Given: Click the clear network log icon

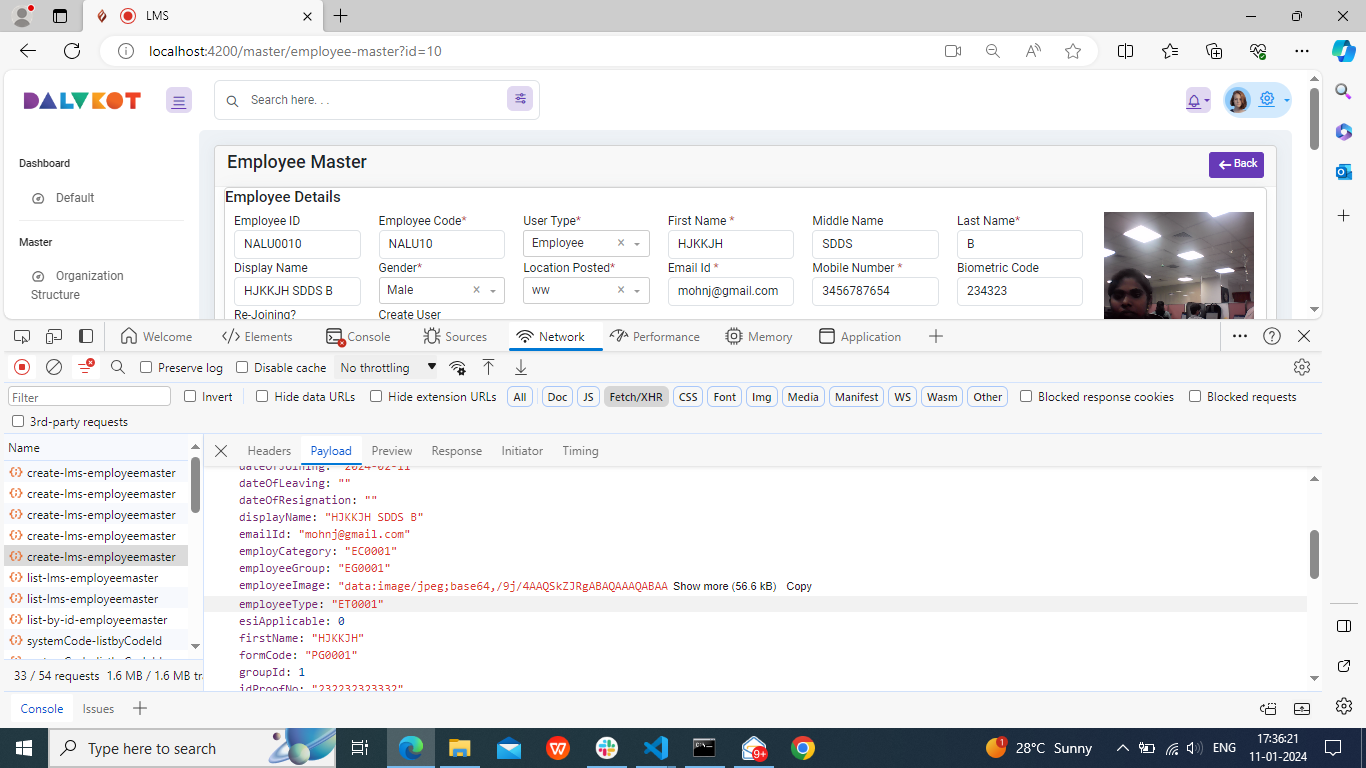Looking at the screenshot, I should tap(54, 367).
